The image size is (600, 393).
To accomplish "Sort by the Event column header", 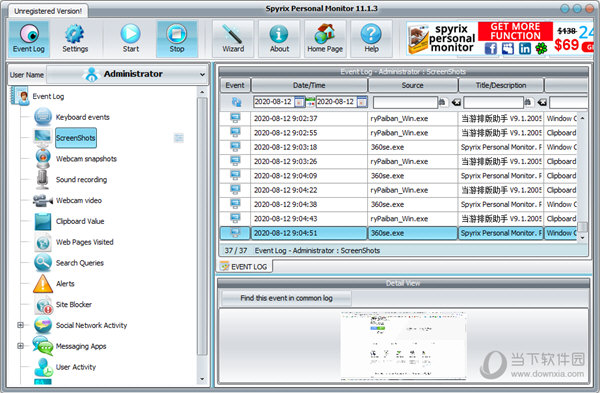I will pos(235,85).
